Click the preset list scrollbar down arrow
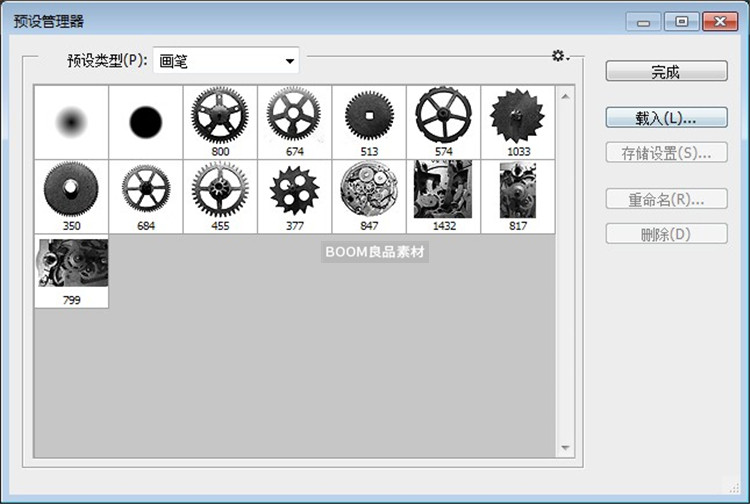Viewport: 750px width, 504px height. click(x=565, y=448)
